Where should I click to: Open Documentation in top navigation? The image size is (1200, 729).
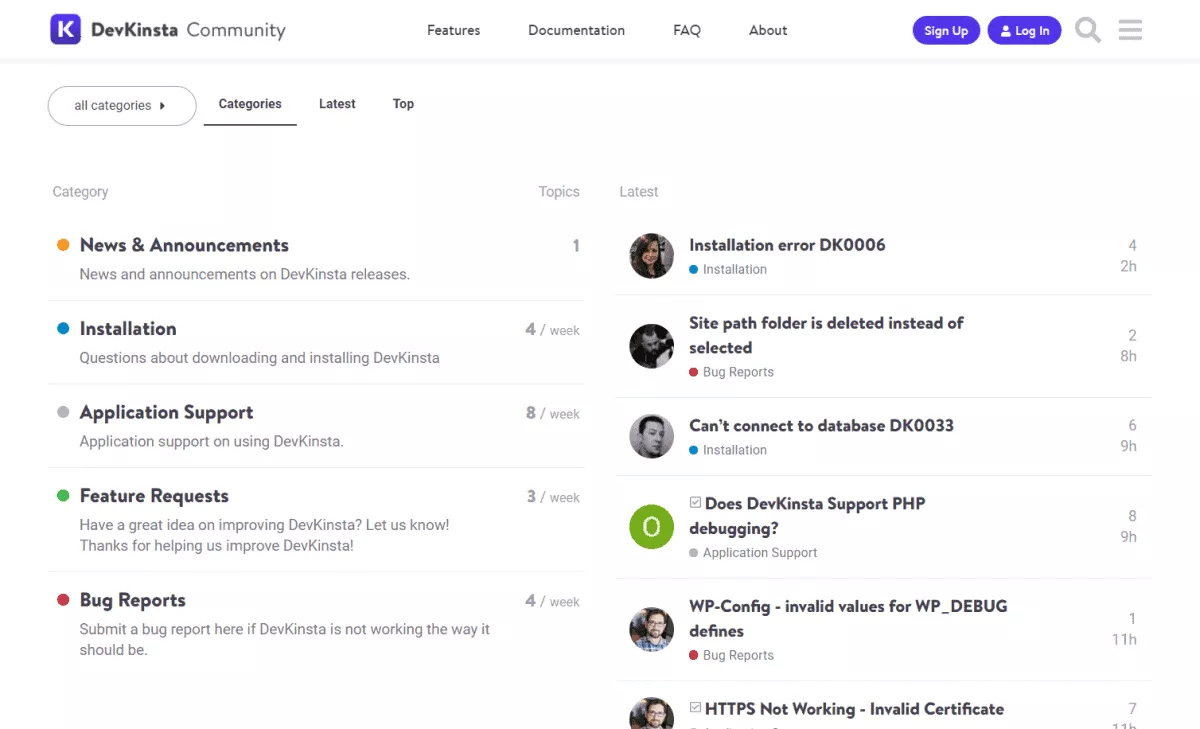(576, 30)
